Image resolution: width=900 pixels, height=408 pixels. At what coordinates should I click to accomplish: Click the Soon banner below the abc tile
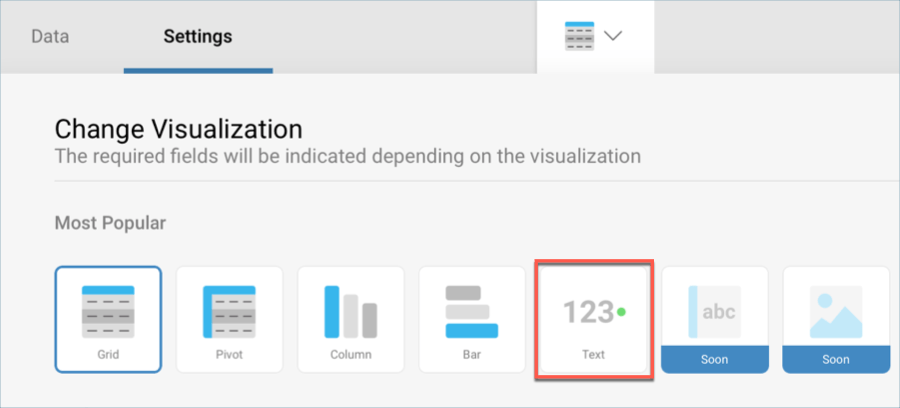point(715,360)
